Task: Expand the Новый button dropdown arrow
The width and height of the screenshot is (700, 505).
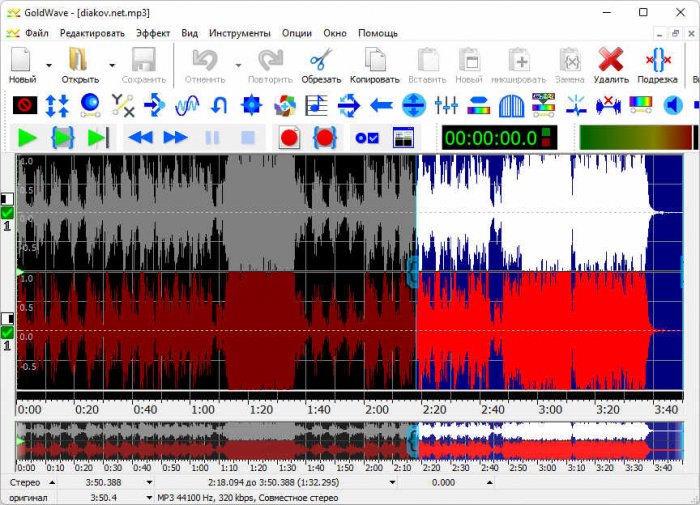Action: pos(47,66)
